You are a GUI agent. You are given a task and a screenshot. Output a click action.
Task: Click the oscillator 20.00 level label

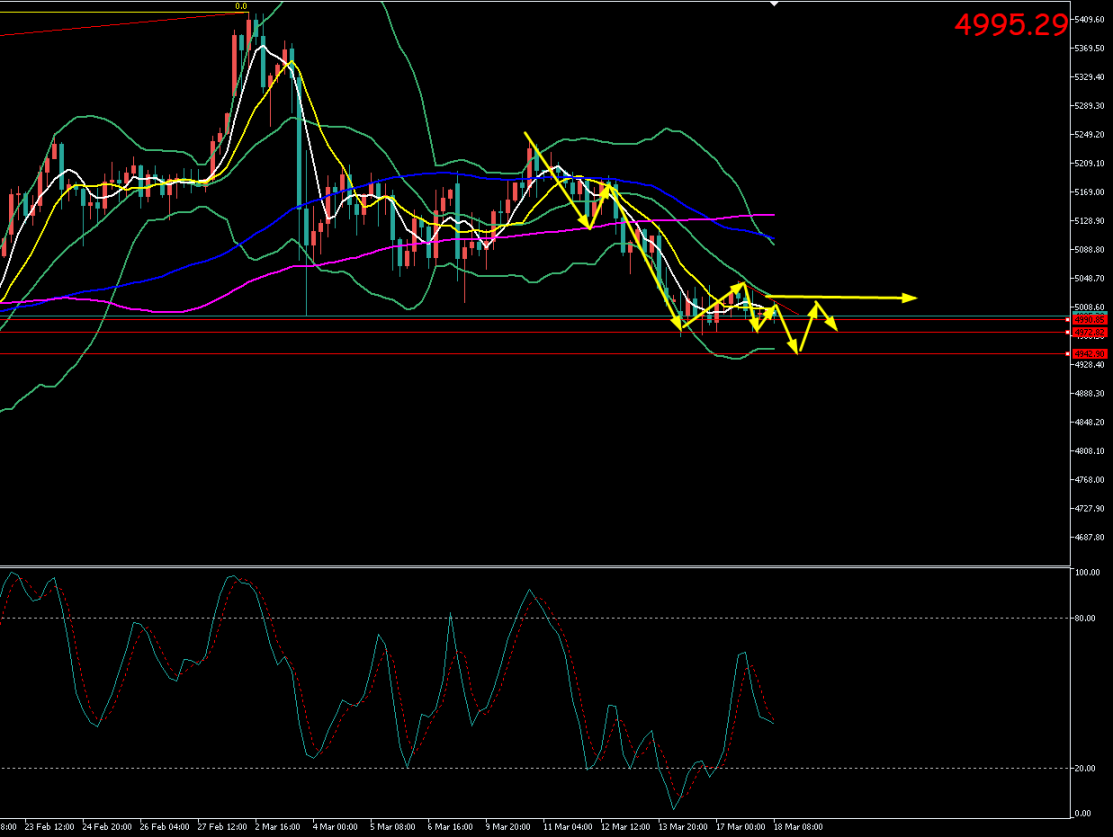point(1086,768)
